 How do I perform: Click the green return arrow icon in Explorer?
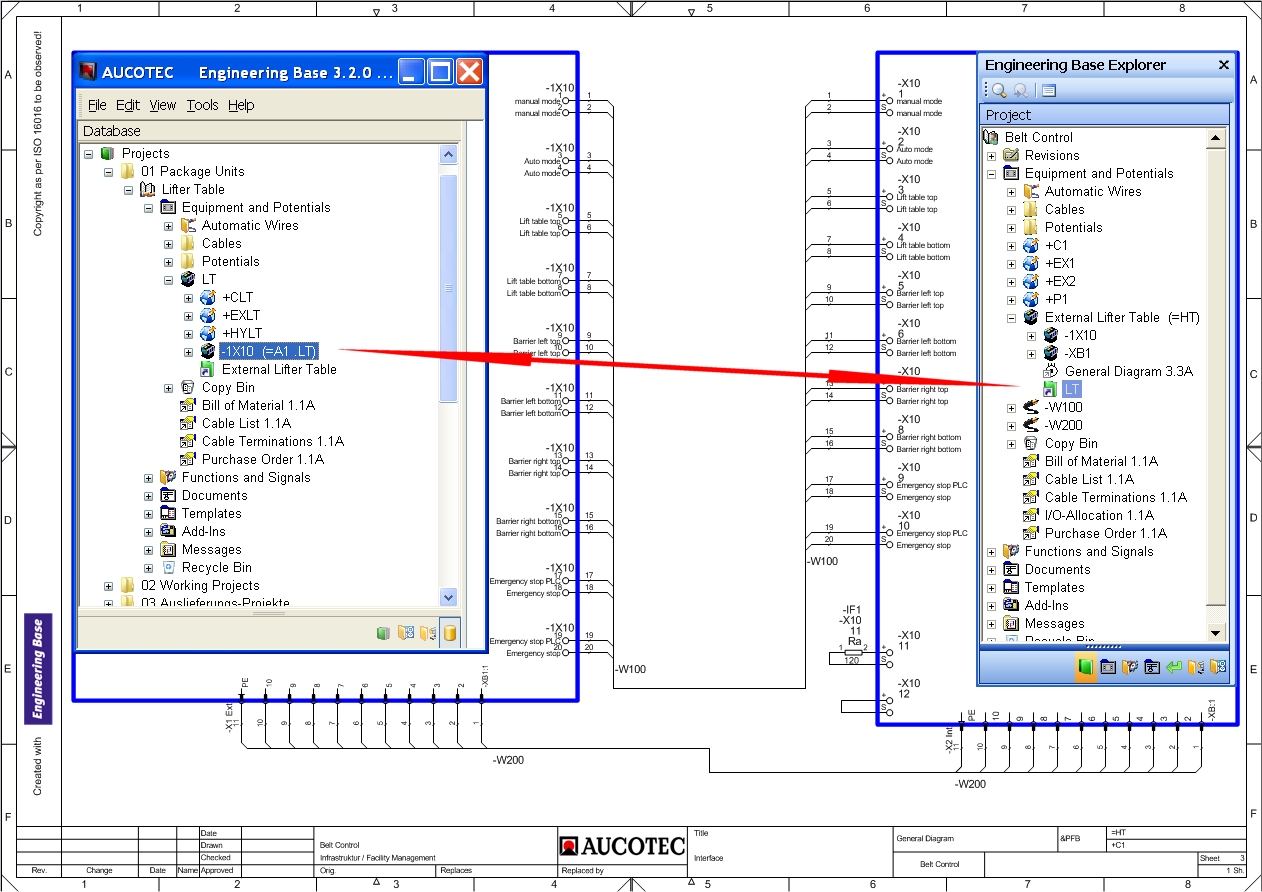point(1174,667)
